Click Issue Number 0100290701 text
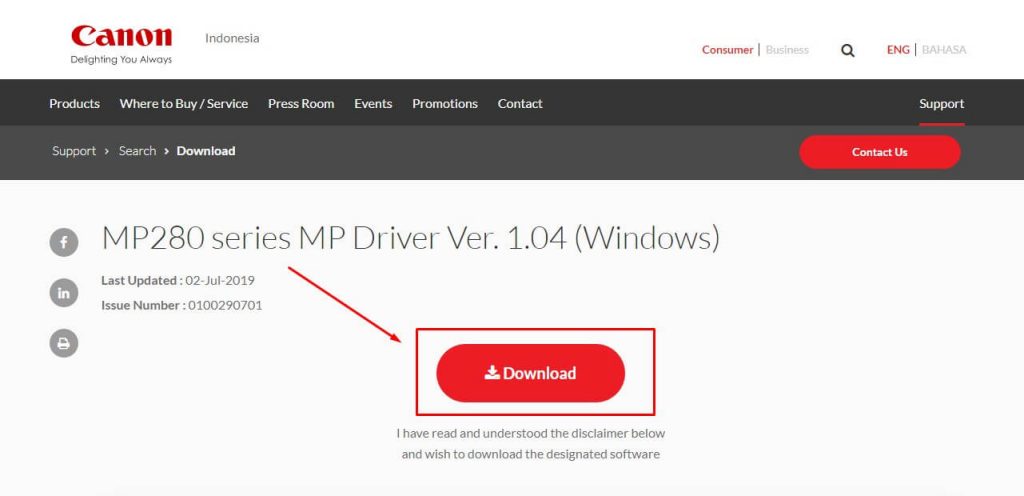Screen dimensions: 1024x496 tap(182, 305)
